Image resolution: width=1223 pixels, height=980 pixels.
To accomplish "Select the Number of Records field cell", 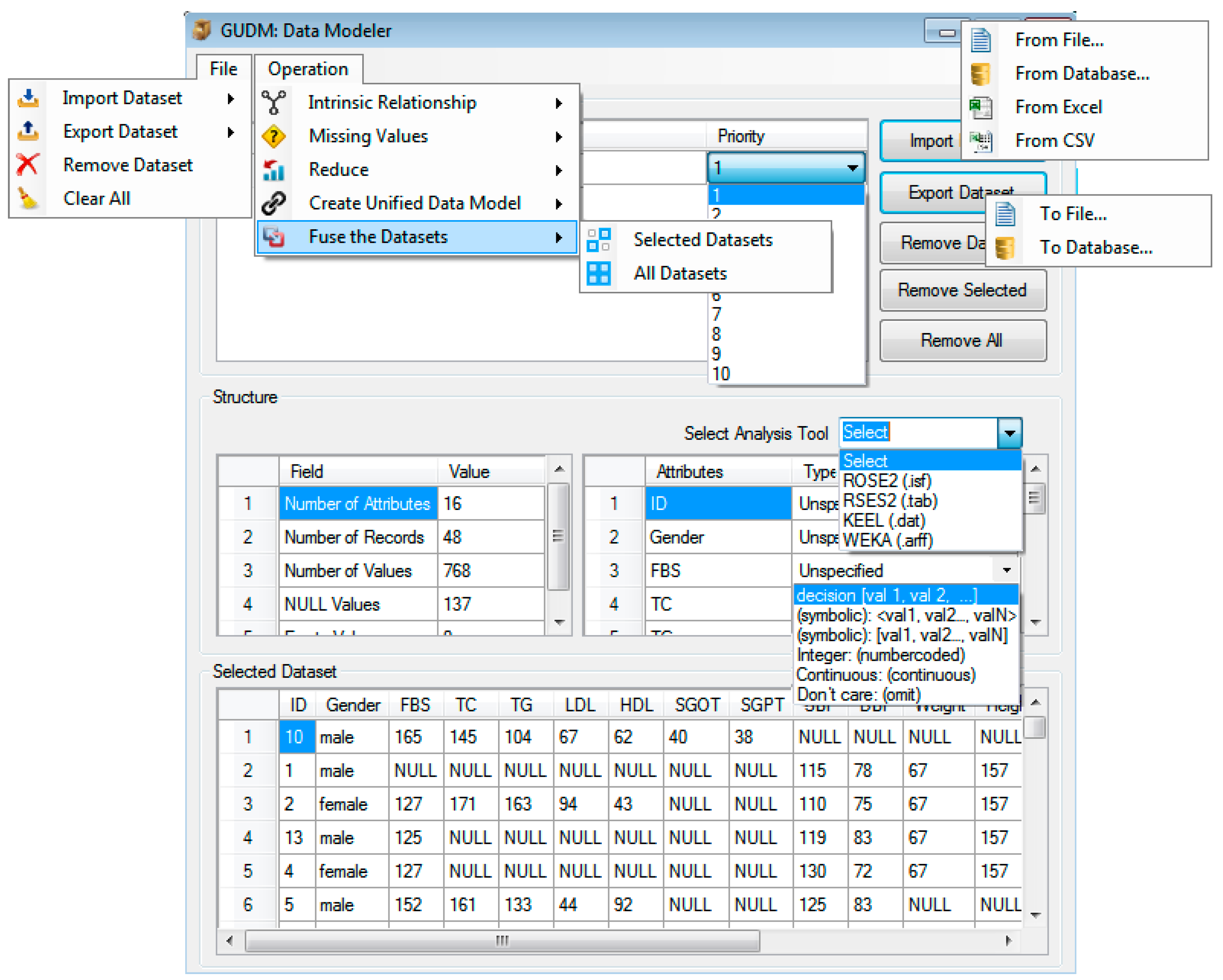I will pos(358,537).
